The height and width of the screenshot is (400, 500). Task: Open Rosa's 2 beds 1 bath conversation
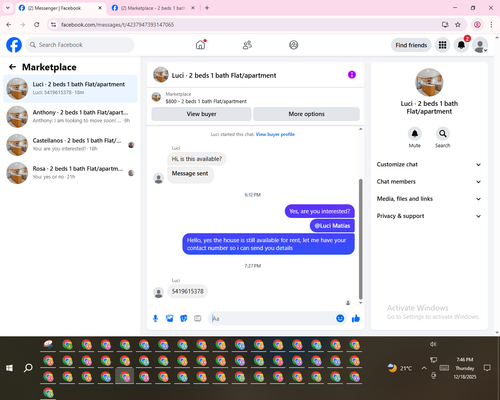click(70, 173)
